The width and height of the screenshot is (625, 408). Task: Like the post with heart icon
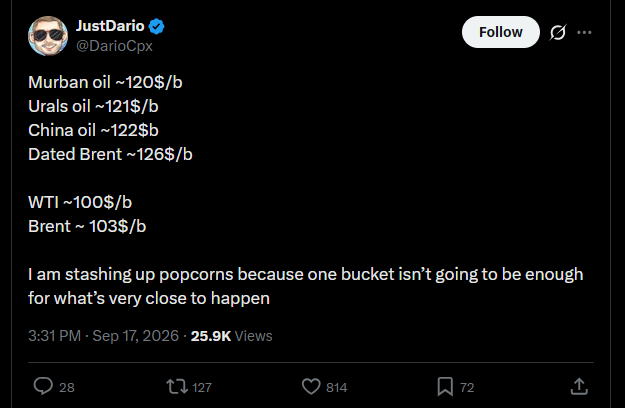tap(311, 386)
